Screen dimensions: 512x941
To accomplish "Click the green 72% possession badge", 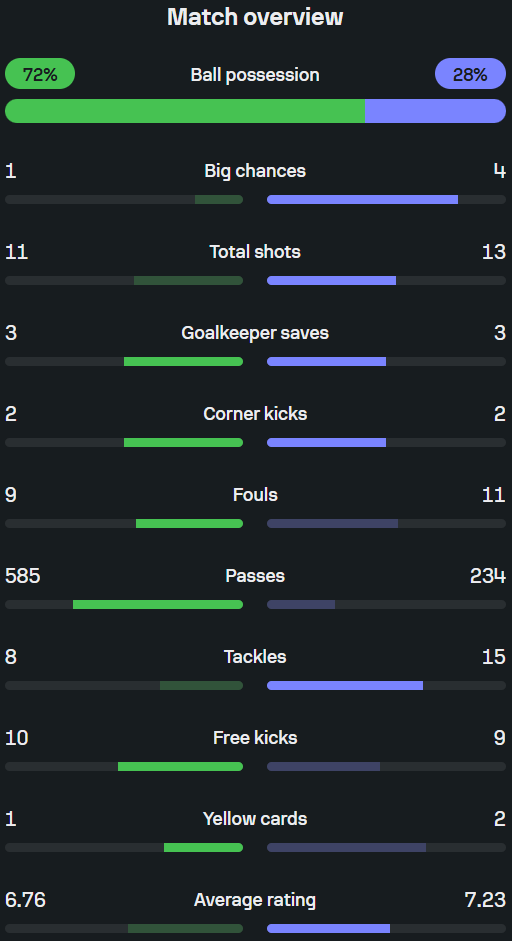I will coord(40,74).
